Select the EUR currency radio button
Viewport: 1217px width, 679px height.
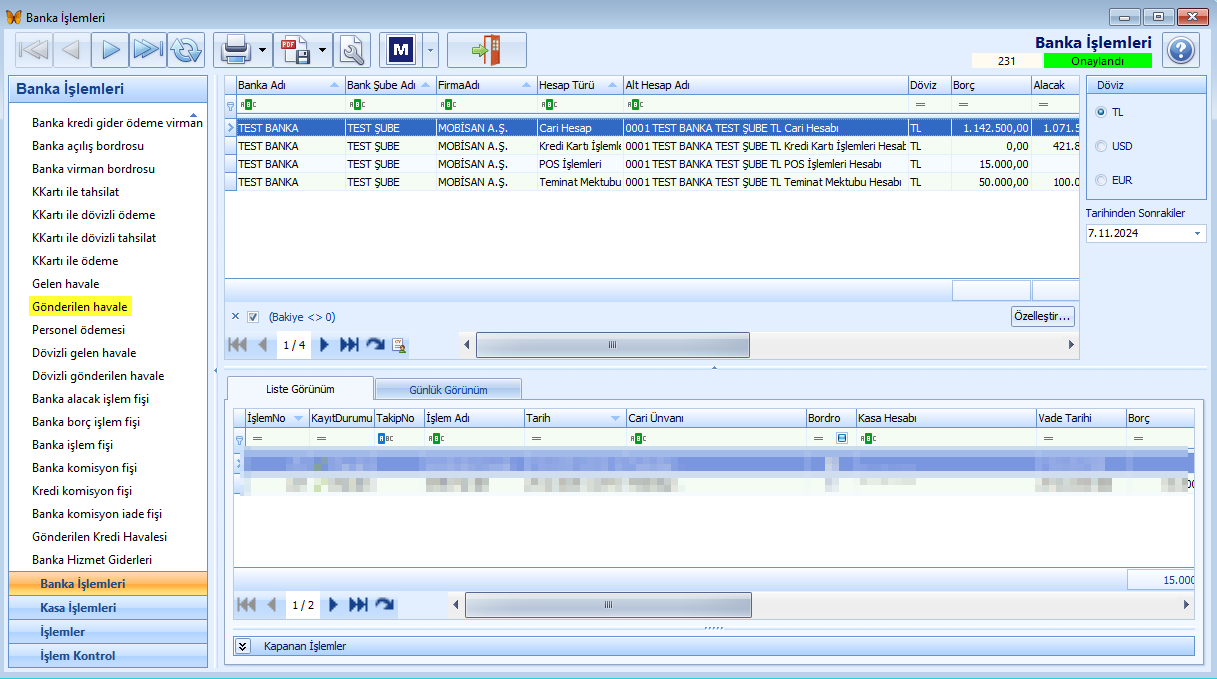(1102, 180)
